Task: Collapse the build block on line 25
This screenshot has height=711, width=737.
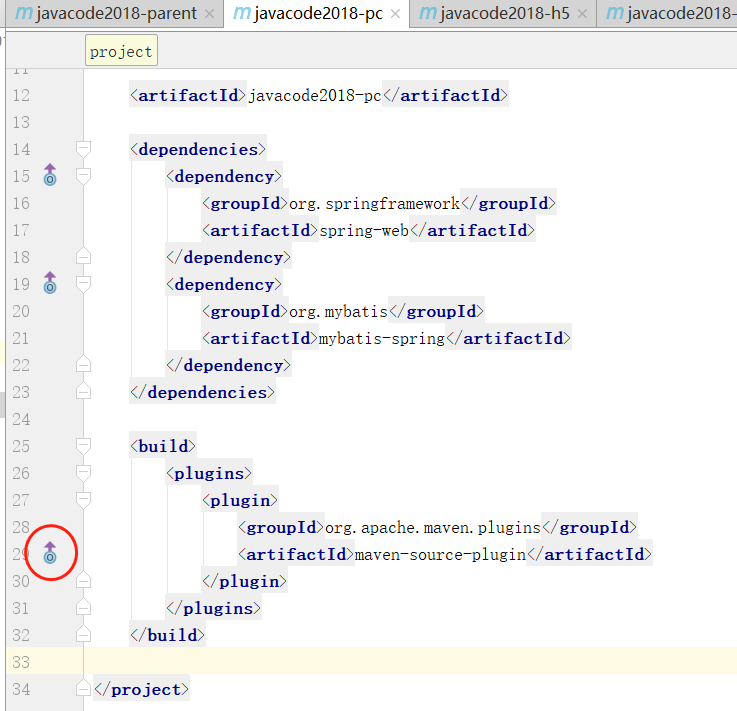Action: click(x=84, y=446)
